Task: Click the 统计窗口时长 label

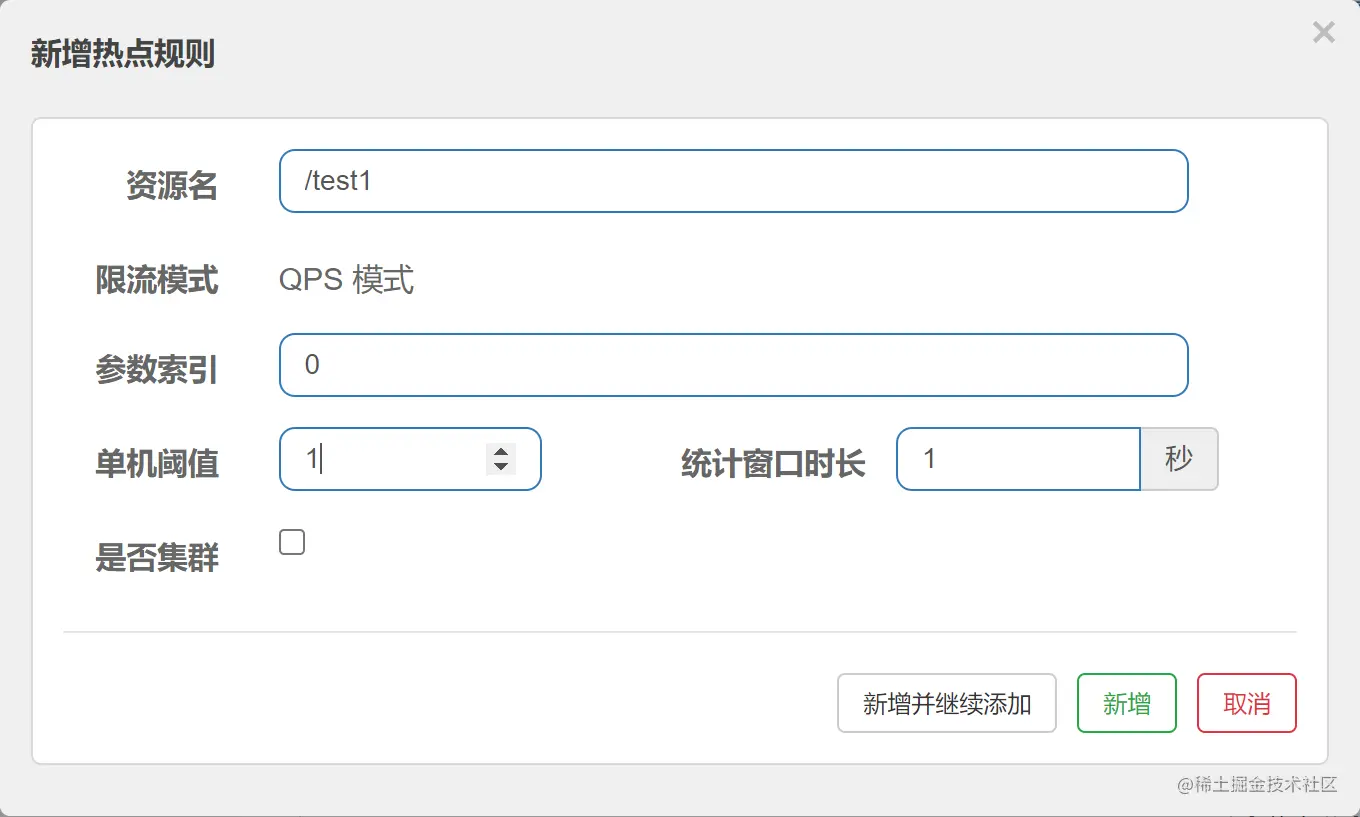Action: coord(773,464)
